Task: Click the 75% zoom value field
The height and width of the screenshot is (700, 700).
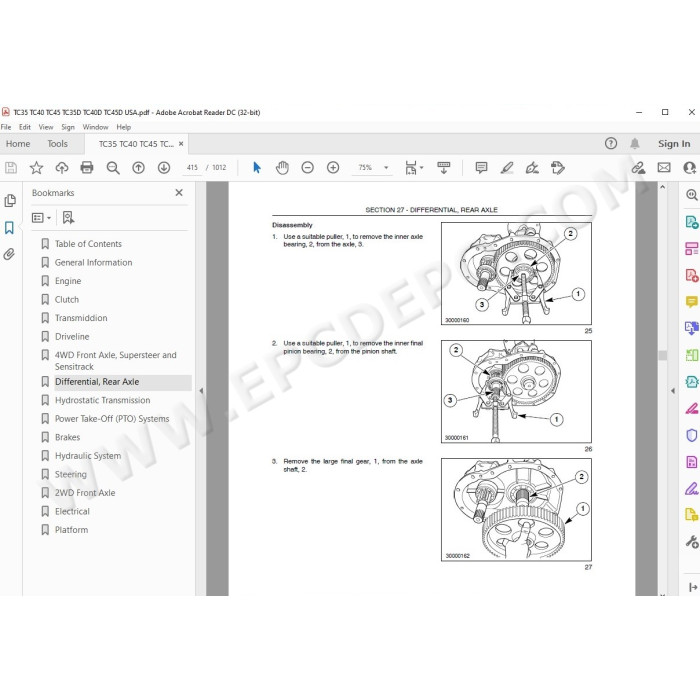Action: click(x=365, y=168)
